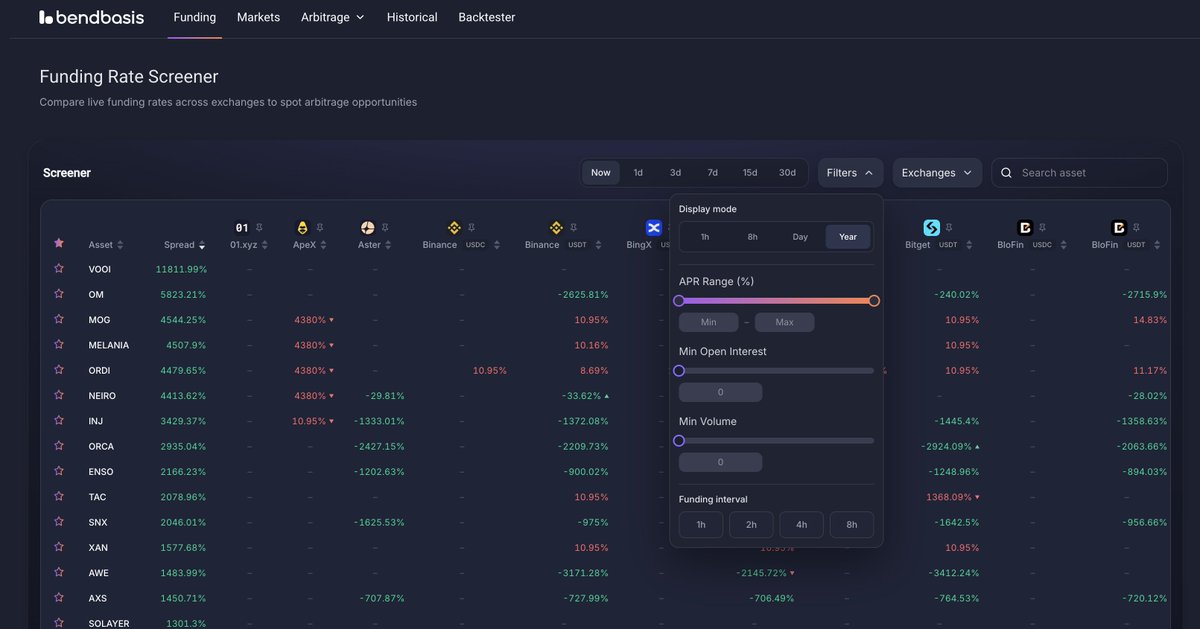
Task: Click the APR Range right slider handle
Action: pyautogui.click(x=874, y=300)
